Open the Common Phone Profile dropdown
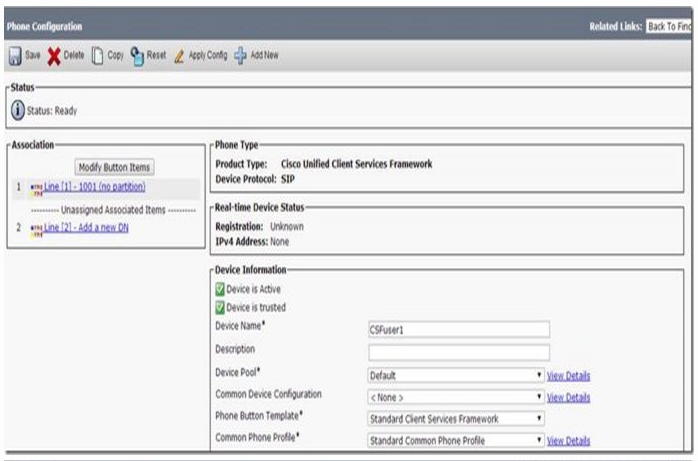This screenshot has height=461, width=698. pos(456,441)
